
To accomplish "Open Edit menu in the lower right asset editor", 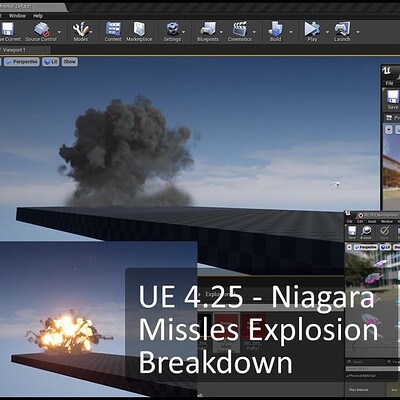I will (360, 221).
